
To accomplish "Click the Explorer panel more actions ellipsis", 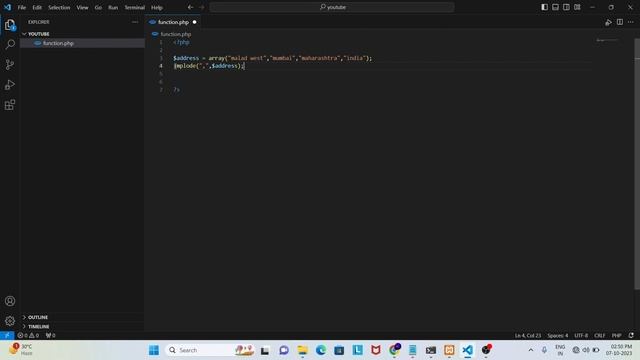I will (135, 22).
